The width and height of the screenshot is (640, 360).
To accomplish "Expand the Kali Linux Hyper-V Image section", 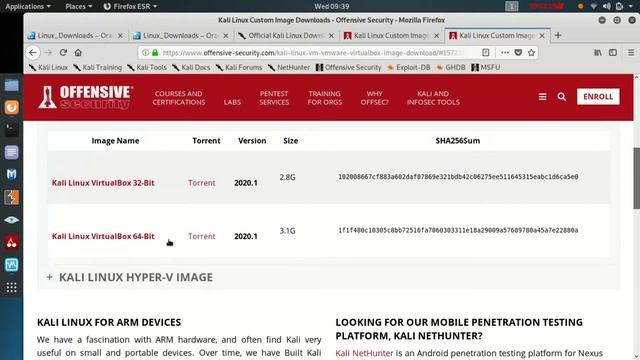I will [x=130, y=277].
